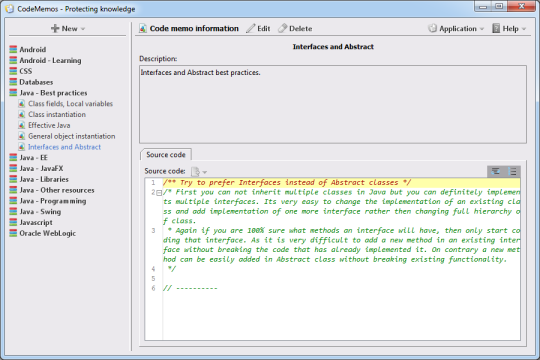The width and height of the screenshot is (540, 360).
Task: Toggle the line numbers icon above code
Action: 512,171
